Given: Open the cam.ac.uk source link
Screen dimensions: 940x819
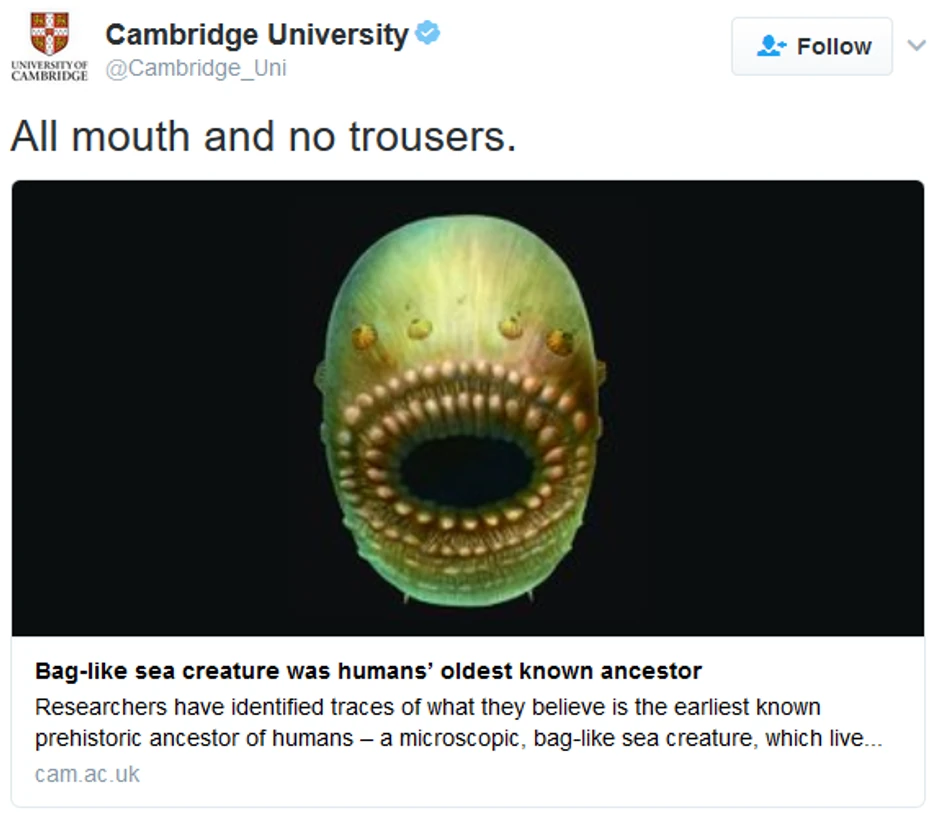Looking at the screenshot, I should [88, 774].
